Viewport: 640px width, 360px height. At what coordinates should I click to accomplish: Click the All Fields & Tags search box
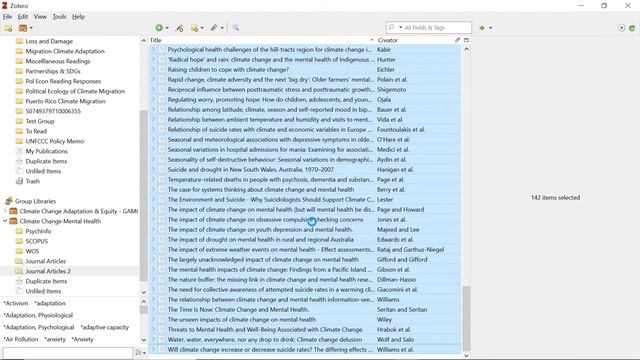pyautogui.click(x=429, y=27)
